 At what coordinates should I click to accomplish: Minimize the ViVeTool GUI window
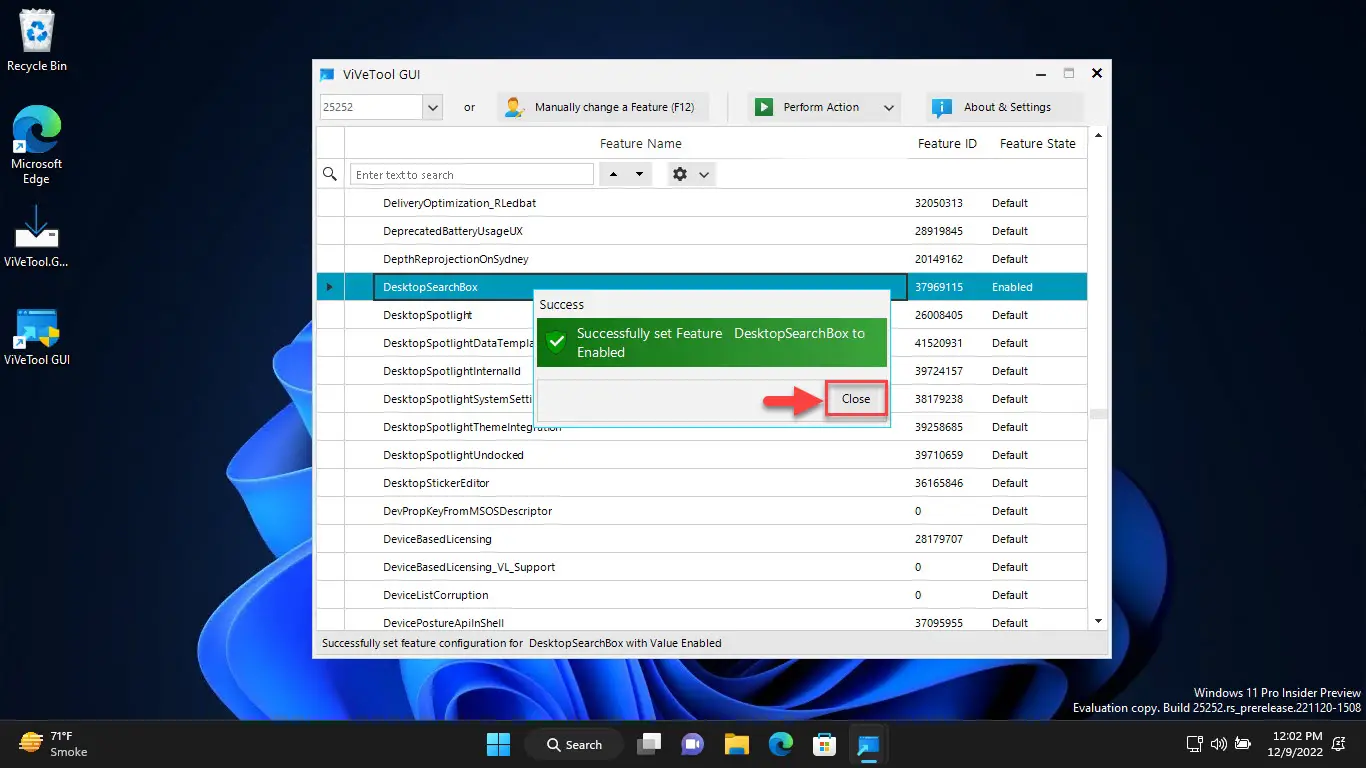[1040, 73]
